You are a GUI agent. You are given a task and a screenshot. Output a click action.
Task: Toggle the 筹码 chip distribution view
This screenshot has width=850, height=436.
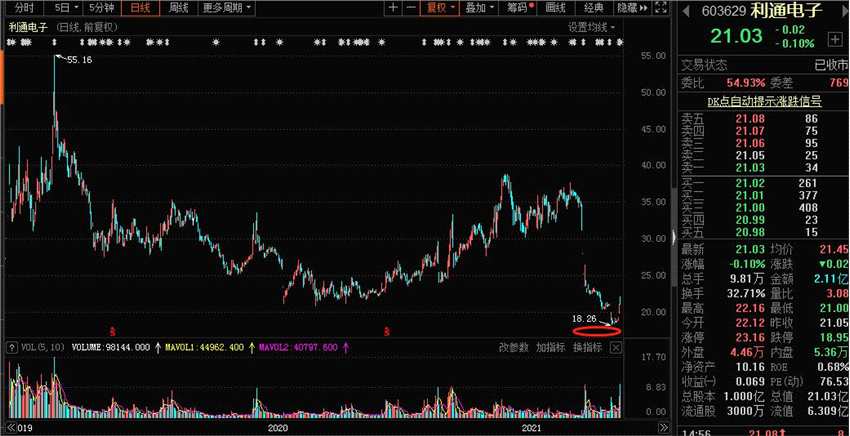tap(519, 8)
